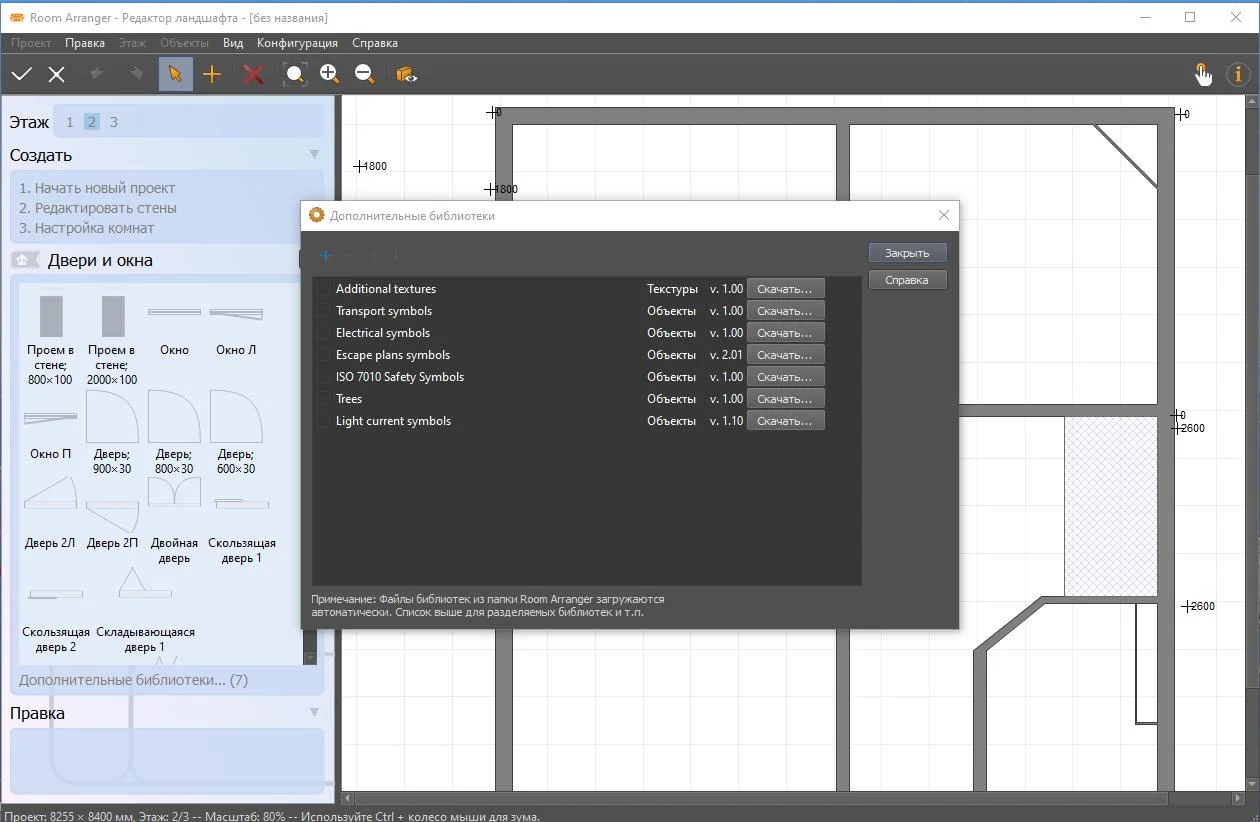Viewport: 1260px width, 822px height.
Task: Collapse the Создать panel arrow
Action: [x=315, y=155]
